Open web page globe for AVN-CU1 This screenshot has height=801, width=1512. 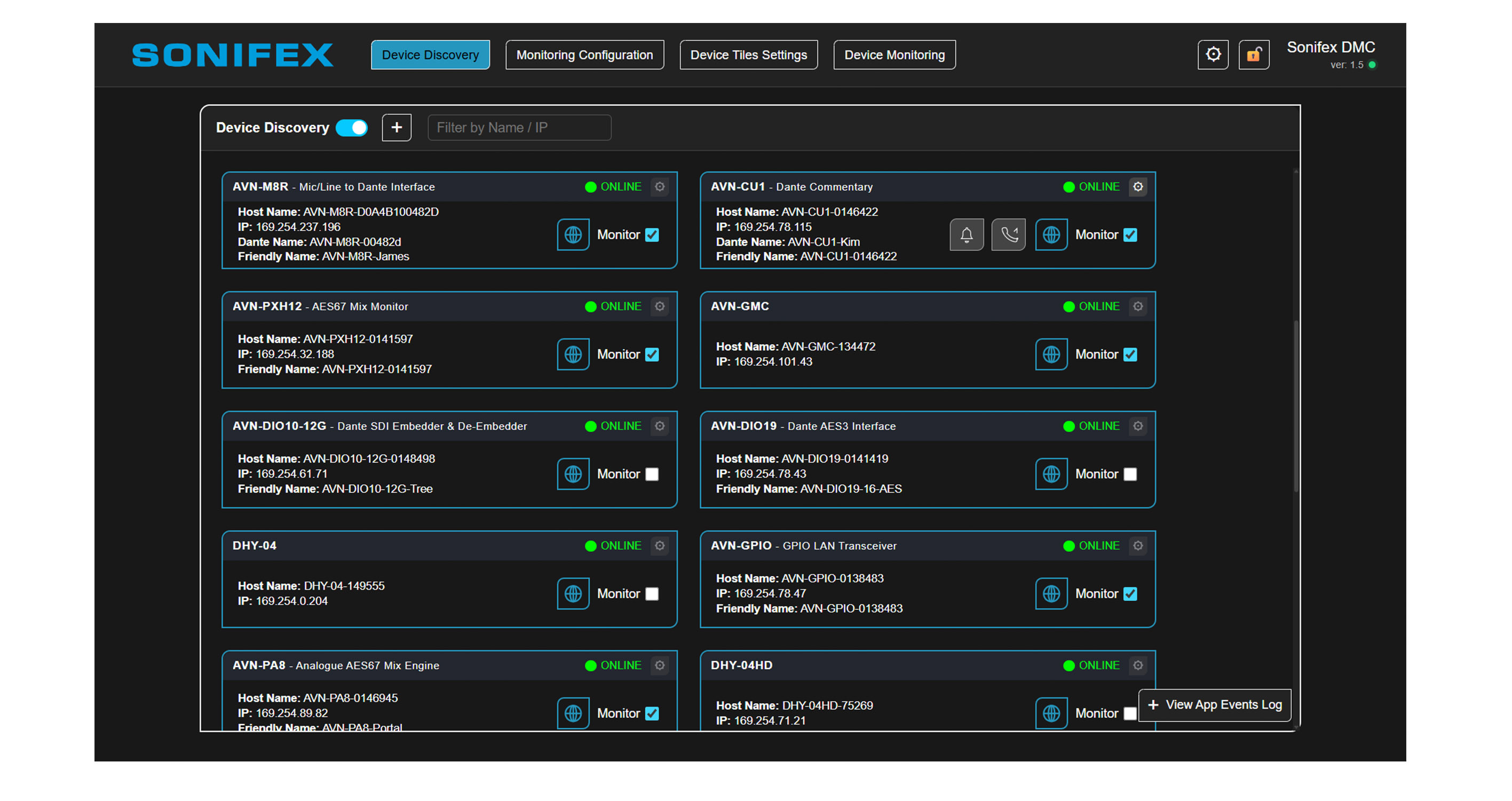[1051, 235]
